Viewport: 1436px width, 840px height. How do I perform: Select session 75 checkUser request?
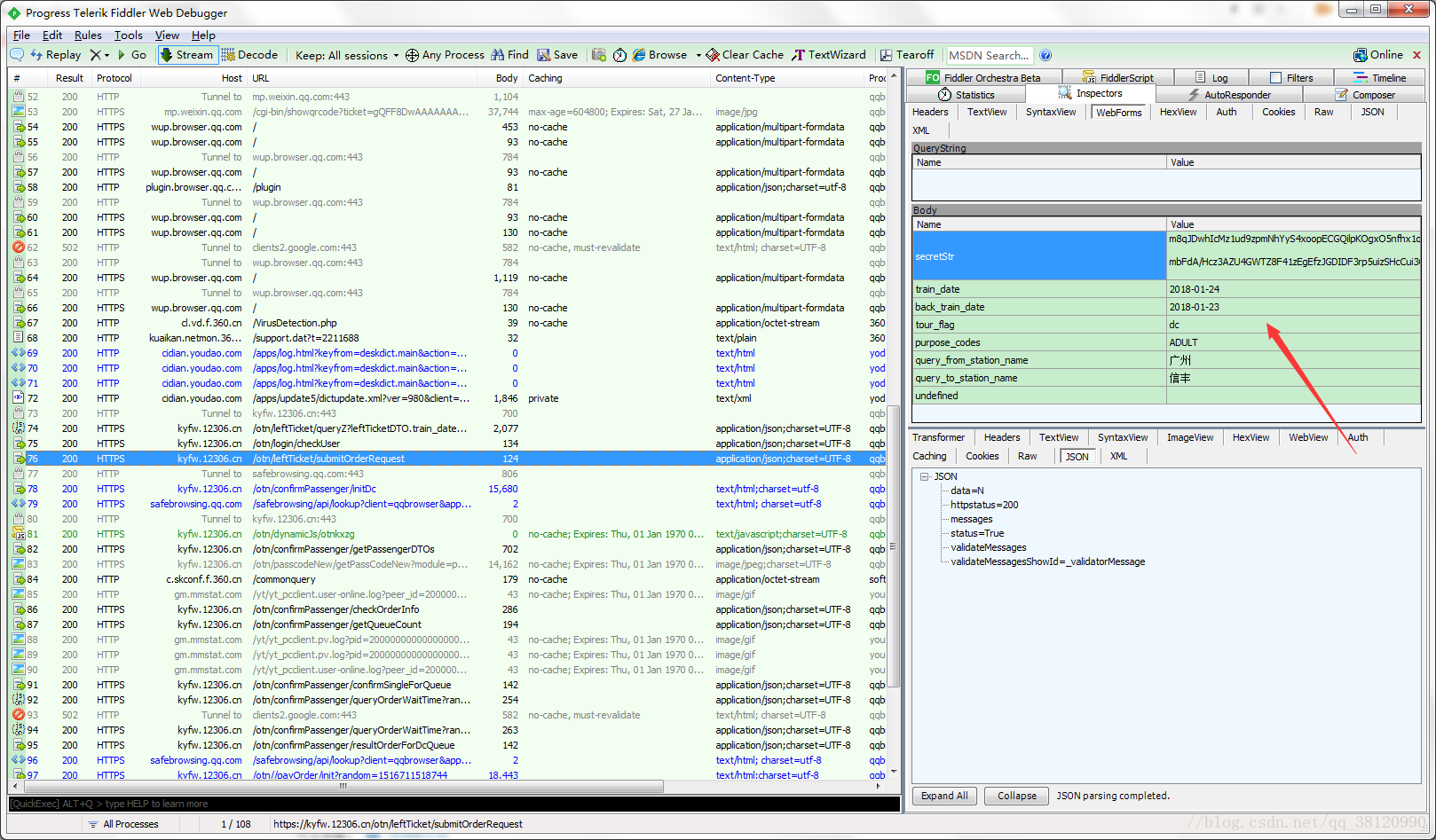click(x=446, y=444)
